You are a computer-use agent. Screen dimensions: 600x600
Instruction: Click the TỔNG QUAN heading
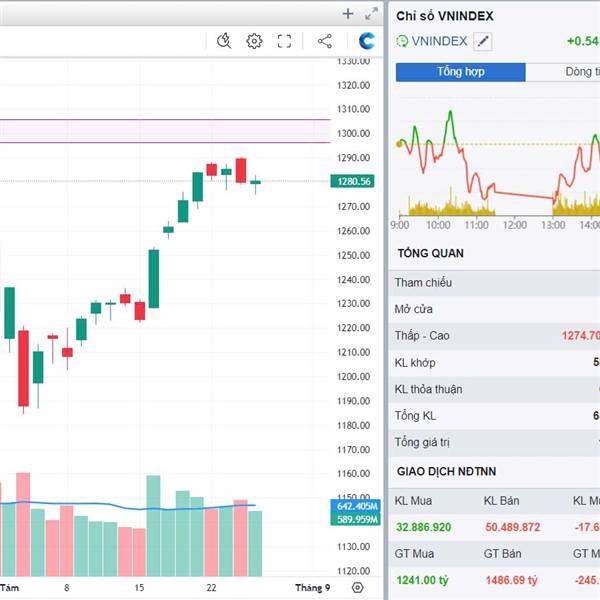430,253
